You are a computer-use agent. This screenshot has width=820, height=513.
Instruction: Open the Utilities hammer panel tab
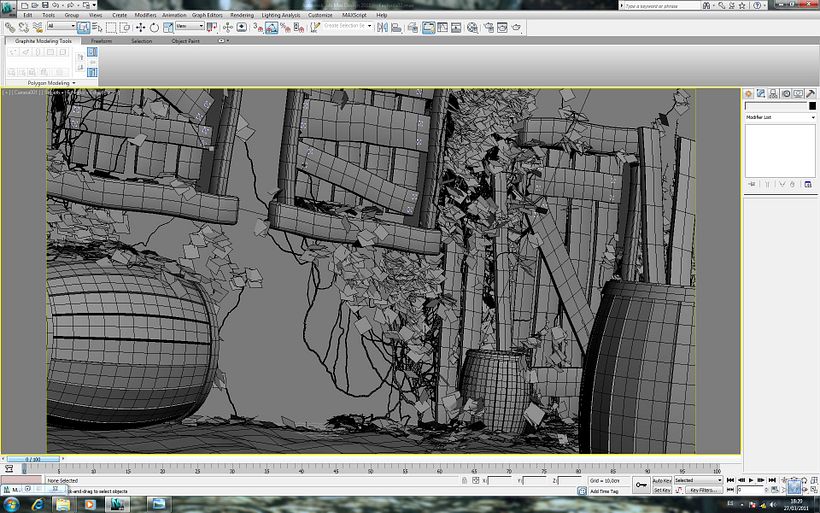[x=810, y=93]
